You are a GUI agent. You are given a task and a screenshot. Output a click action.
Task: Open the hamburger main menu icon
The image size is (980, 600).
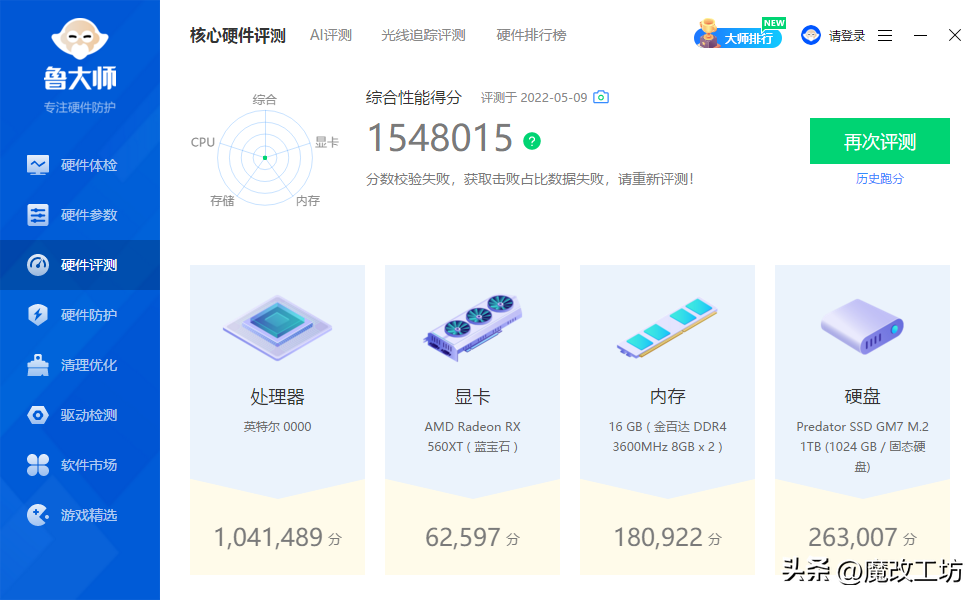(885, 36)
